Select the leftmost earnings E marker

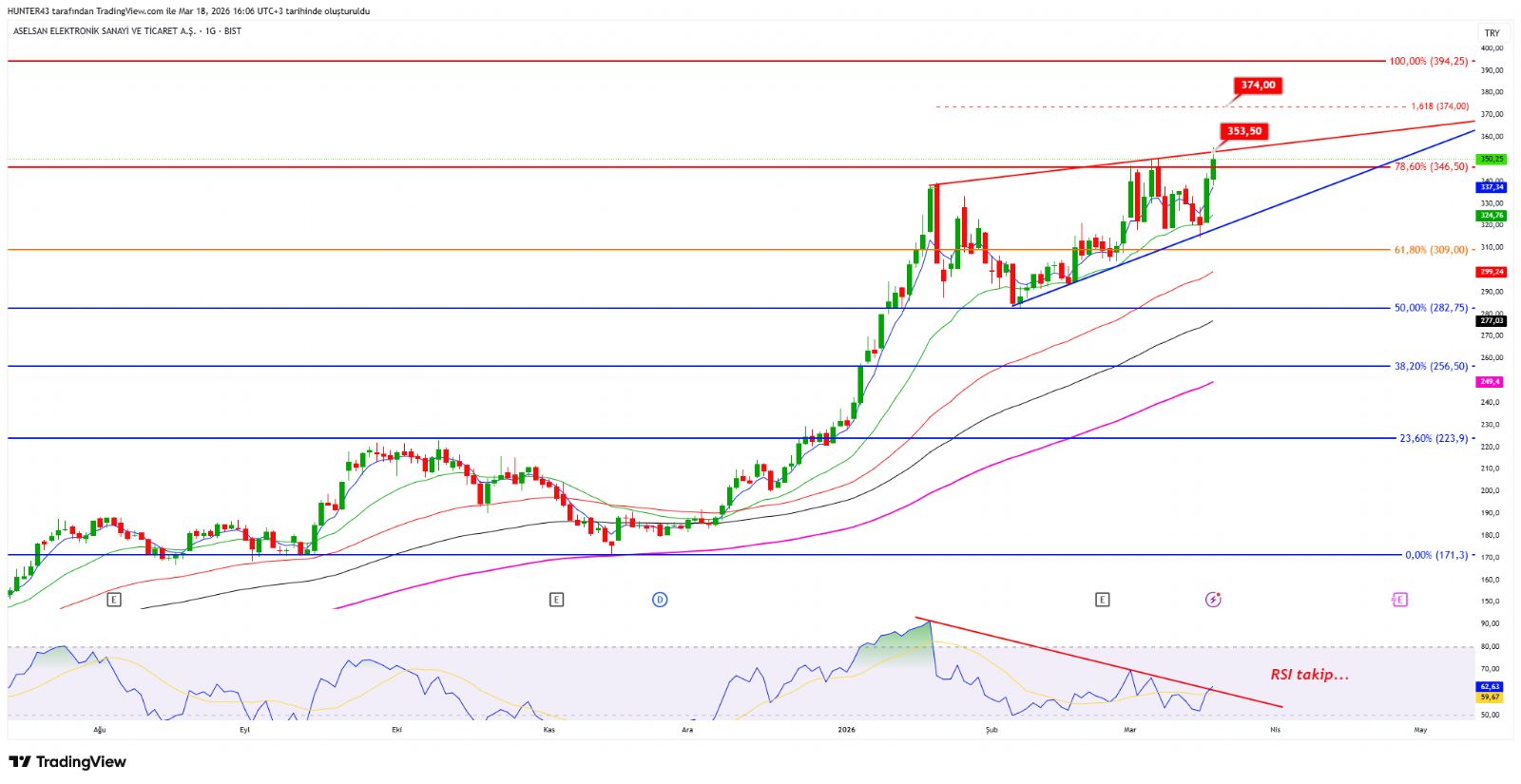(114, 600)
